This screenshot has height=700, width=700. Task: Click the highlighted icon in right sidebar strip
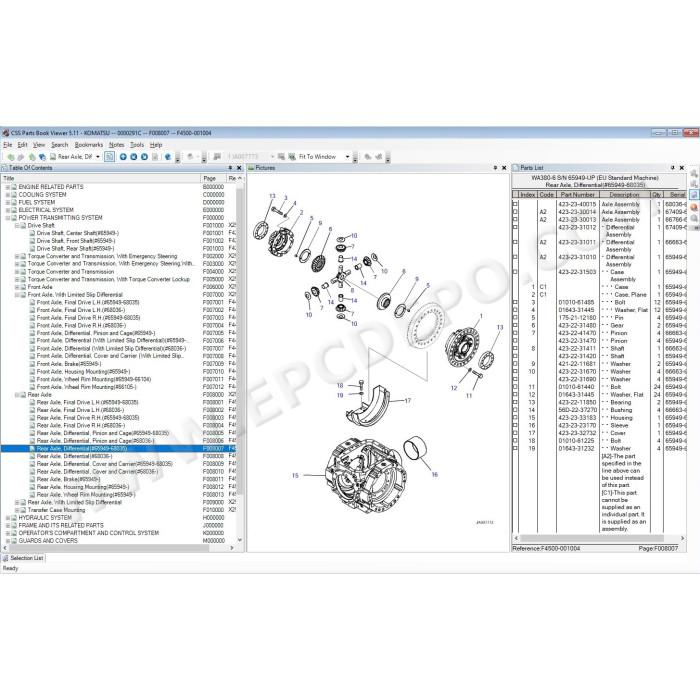pyautogui.click(x=694, y=195)
